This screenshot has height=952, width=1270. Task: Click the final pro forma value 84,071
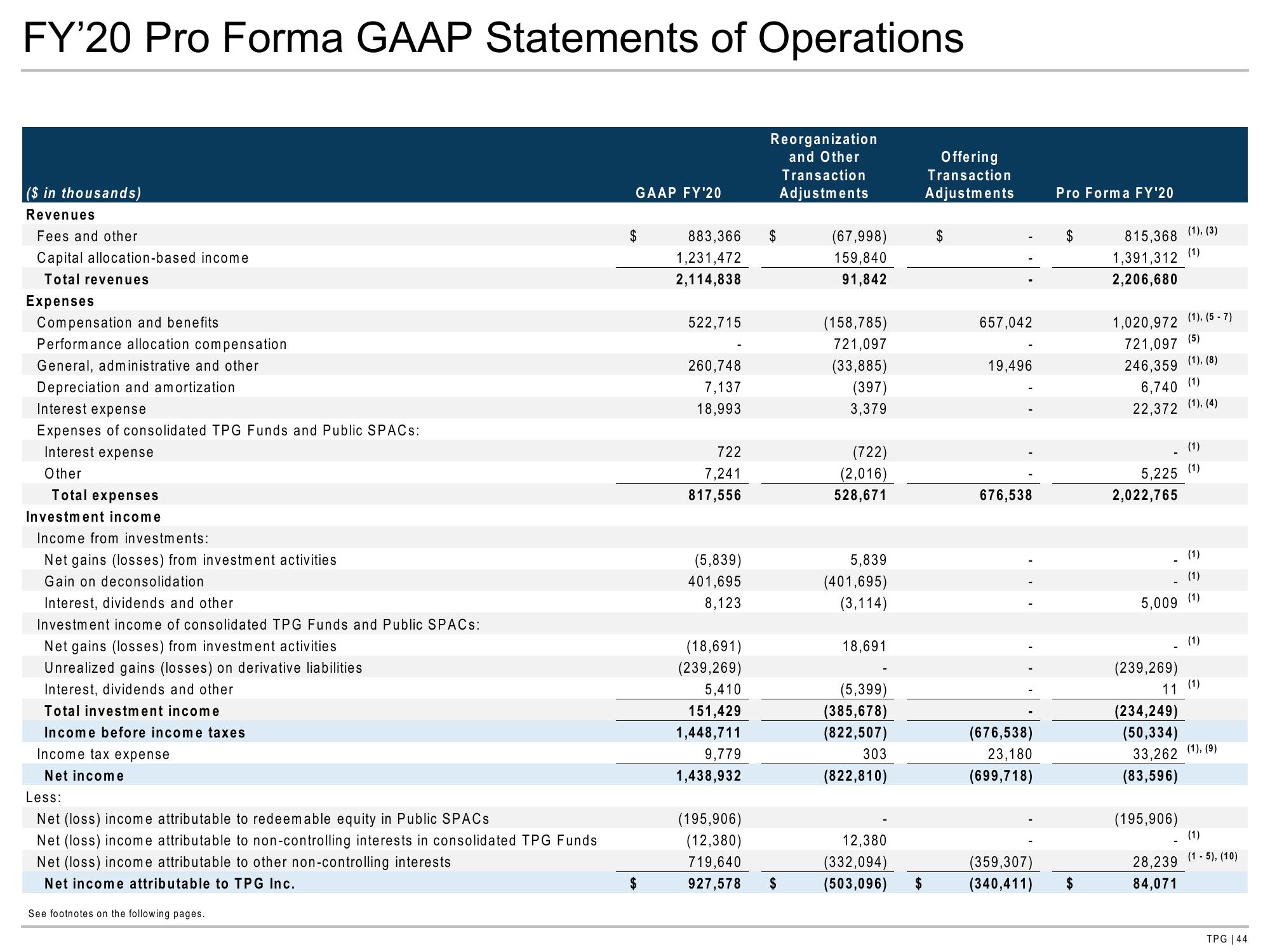point(1156,883)
